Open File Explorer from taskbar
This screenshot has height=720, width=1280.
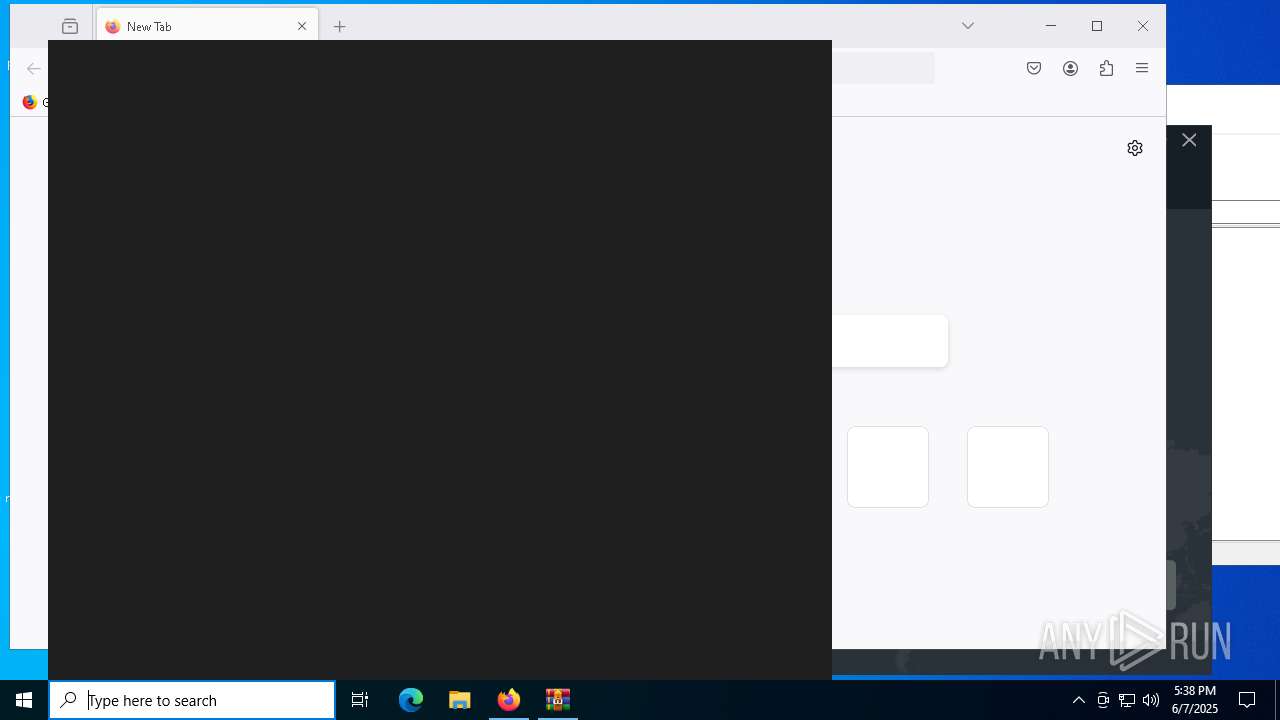click(x=460, y=700)
